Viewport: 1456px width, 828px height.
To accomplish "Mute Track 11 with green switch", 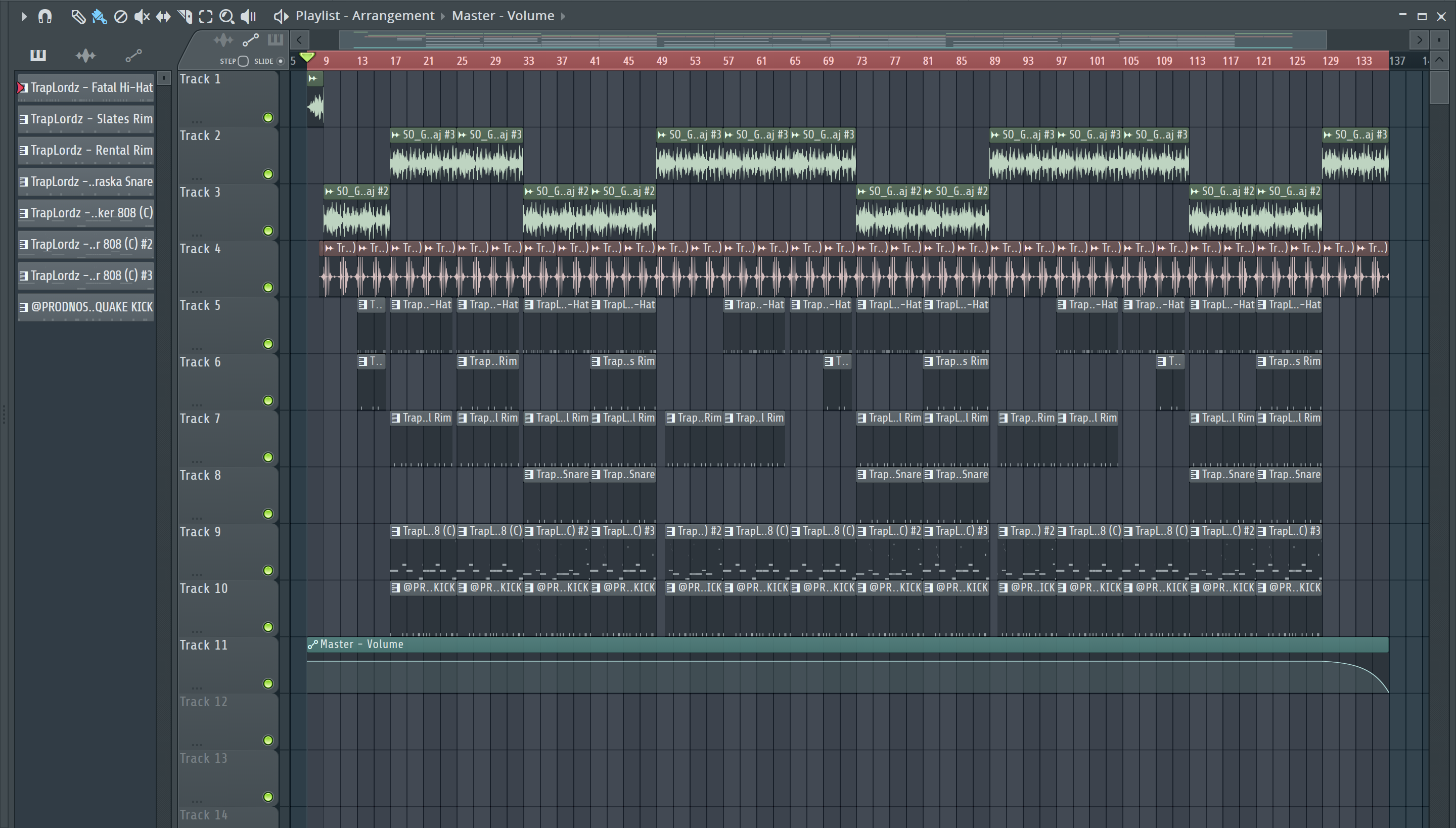I will [x=268, y=683].
